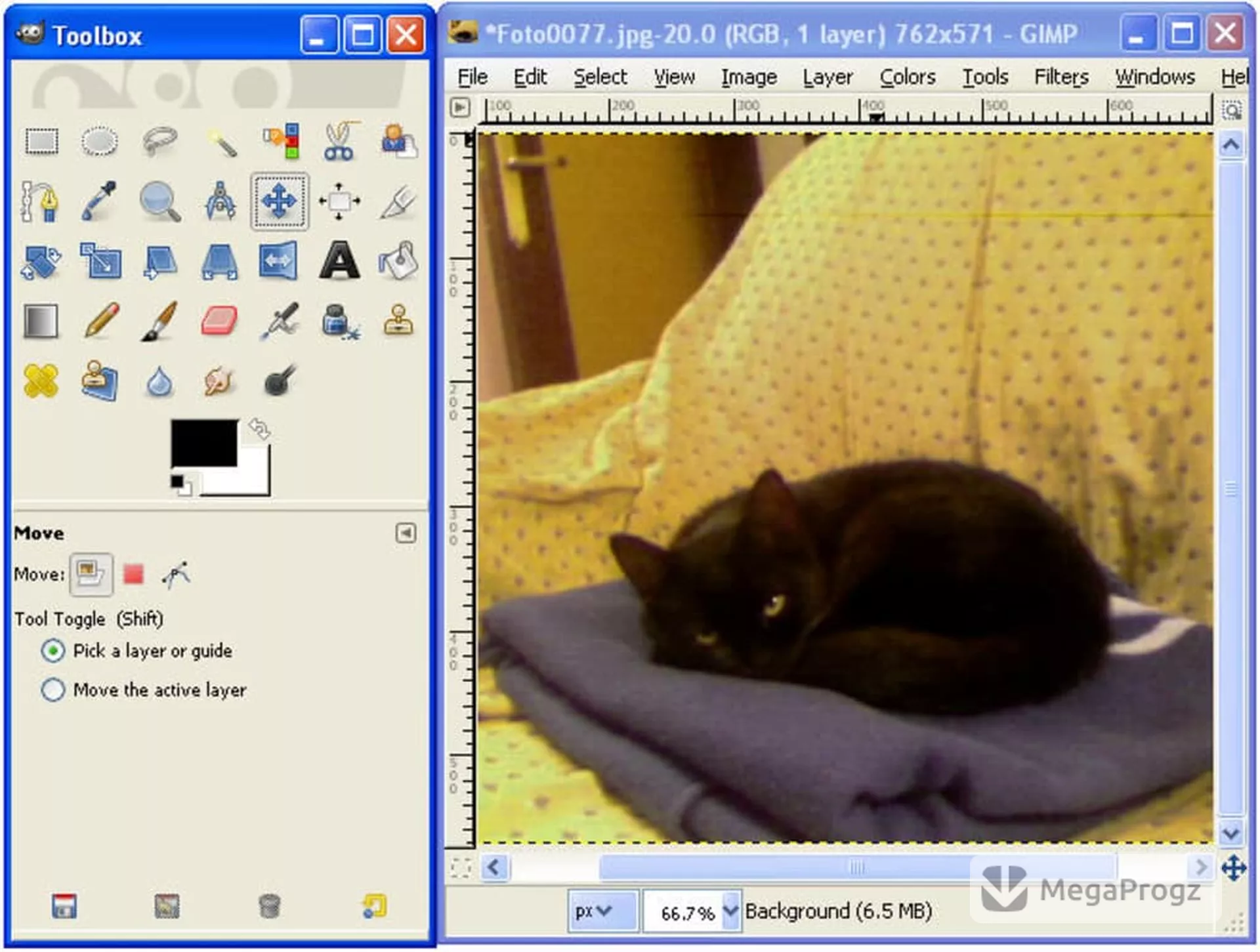Open the File menu
The height and width of the screenshot is (952, 1260).
[472, 77]
